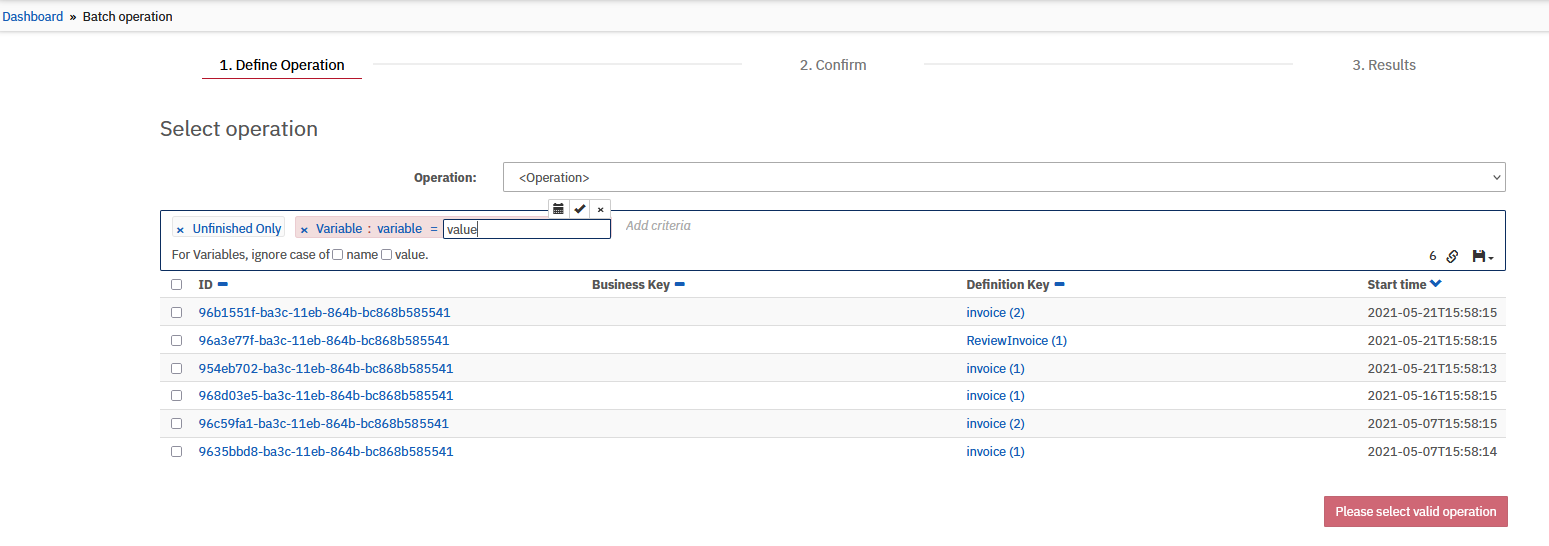Remove the Unfinished Only filter
This screenshot has width=1549, height=546.
click(x=180, y=229)
